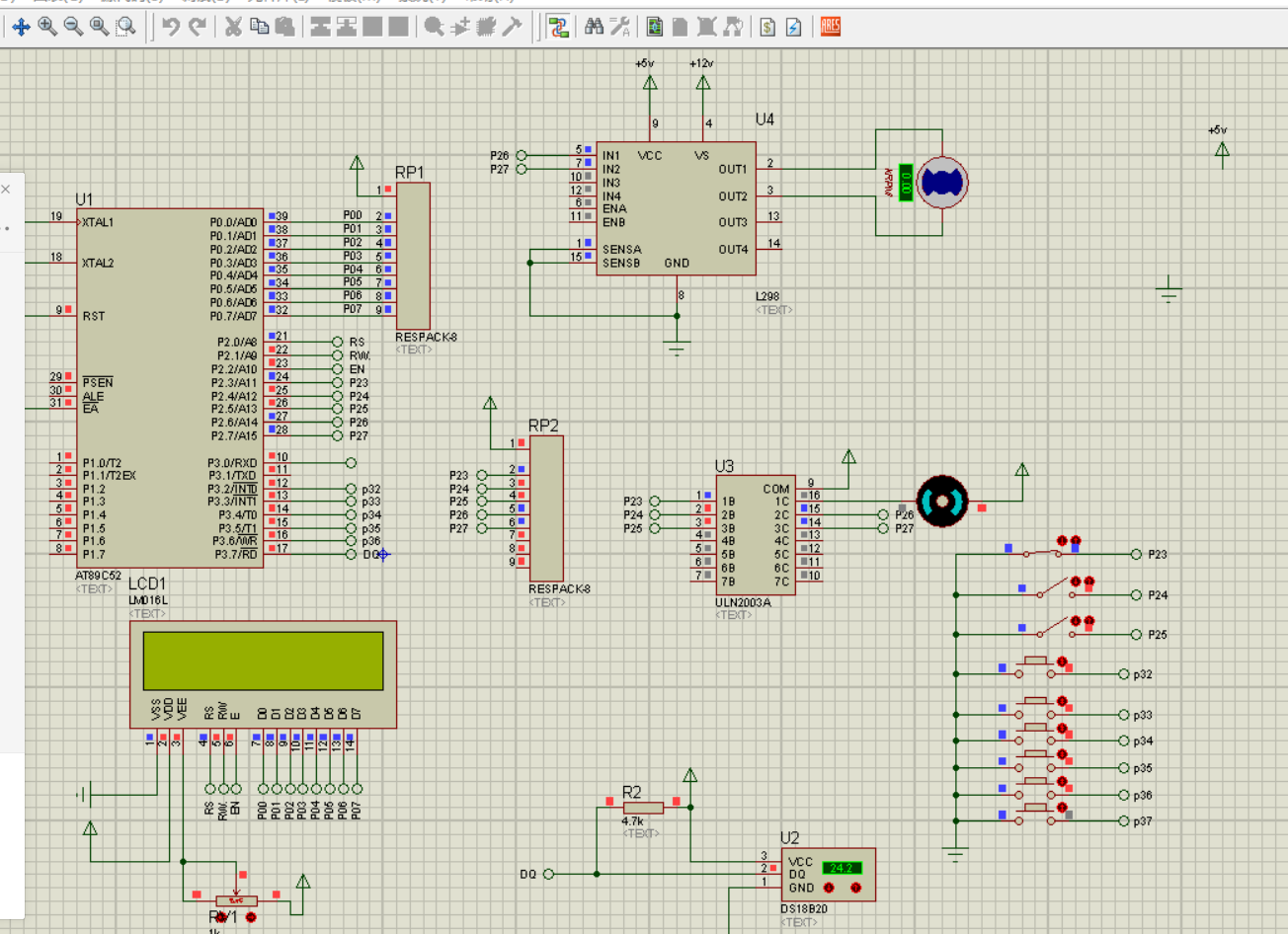
Task: Click the decompose hammer icon
Action: [x=512, y=27]
